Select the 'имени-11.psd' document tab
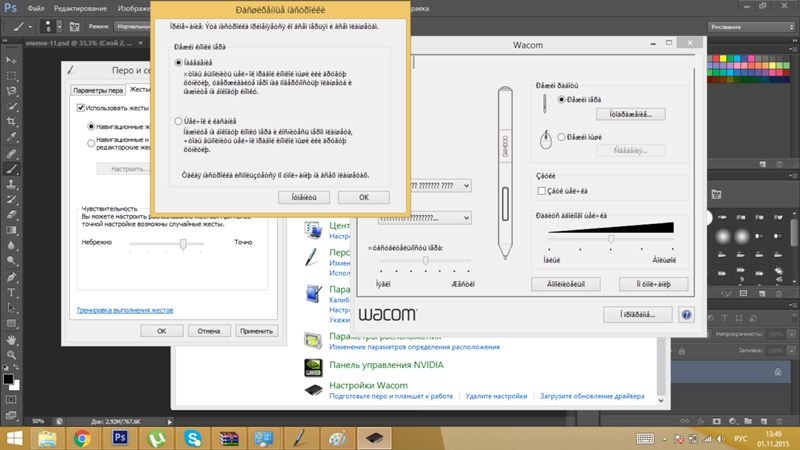This screenshot has height=450, width=800. (x=79, y=43)
